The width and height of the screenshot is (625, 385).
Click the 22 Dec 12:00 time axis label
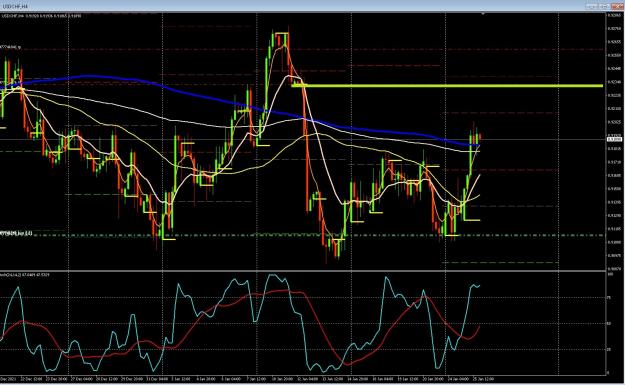click(31, 379)
